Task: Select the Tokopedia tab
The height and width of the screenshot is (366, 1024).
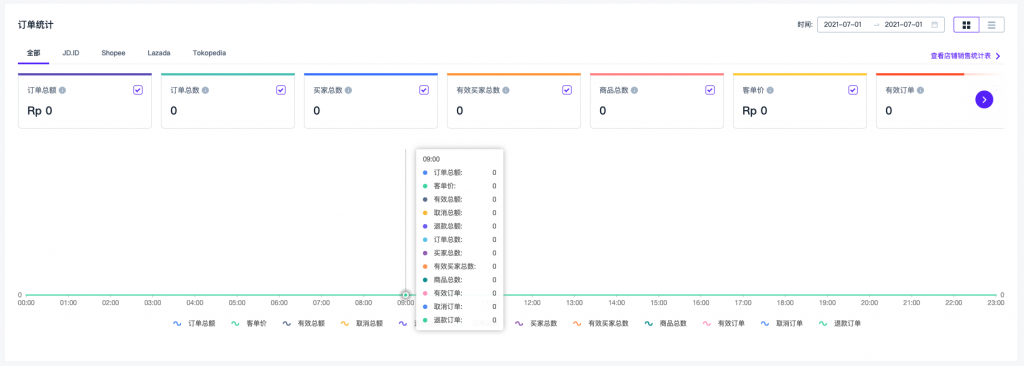Action: [x=209, y=53]
